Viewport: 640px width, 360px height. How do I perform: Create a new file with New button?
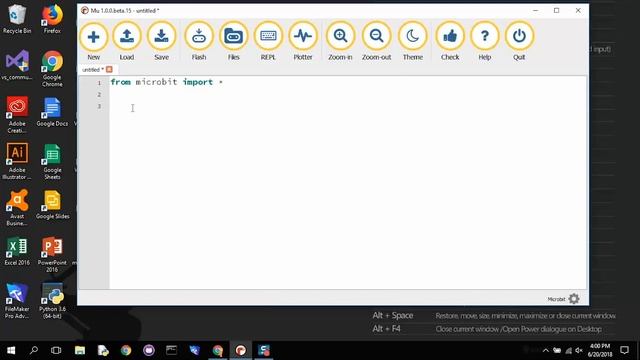[x=93, y=41]
